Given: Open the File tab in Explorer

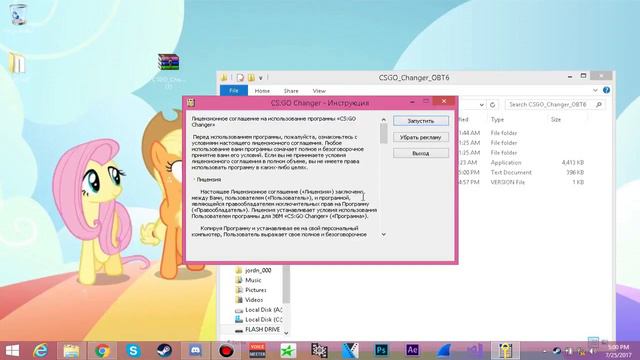Looking at the screenshot, I should (x=233, y=91).
